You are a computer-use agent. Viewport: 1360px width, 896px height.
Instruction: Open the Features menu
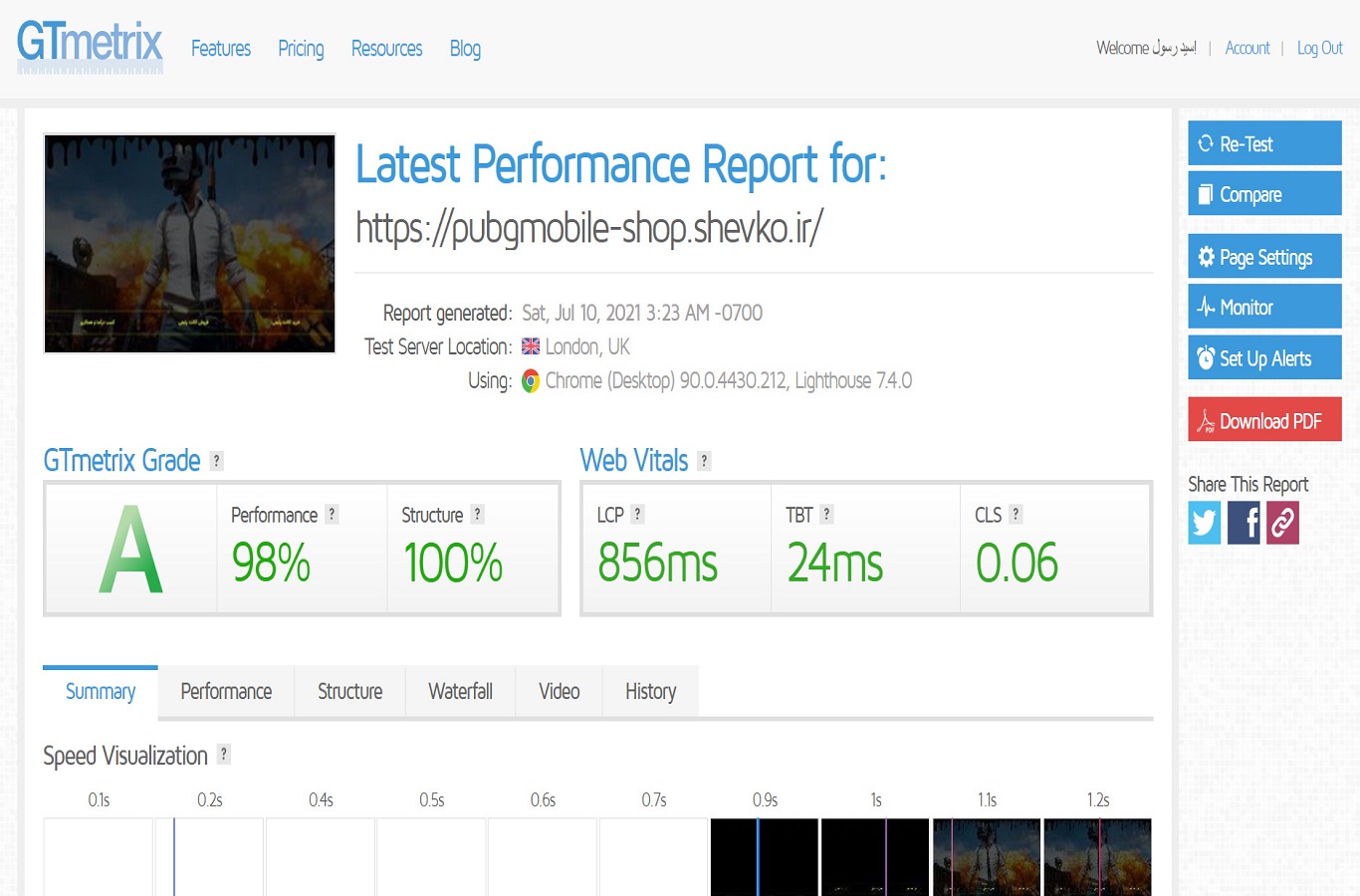(221, 49)
